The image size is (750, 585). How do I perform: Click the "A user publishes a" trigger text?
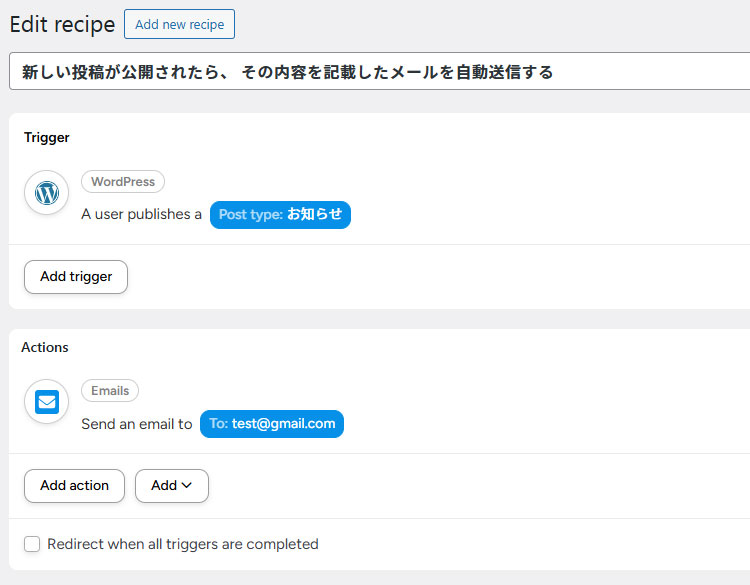pos(141,214)
